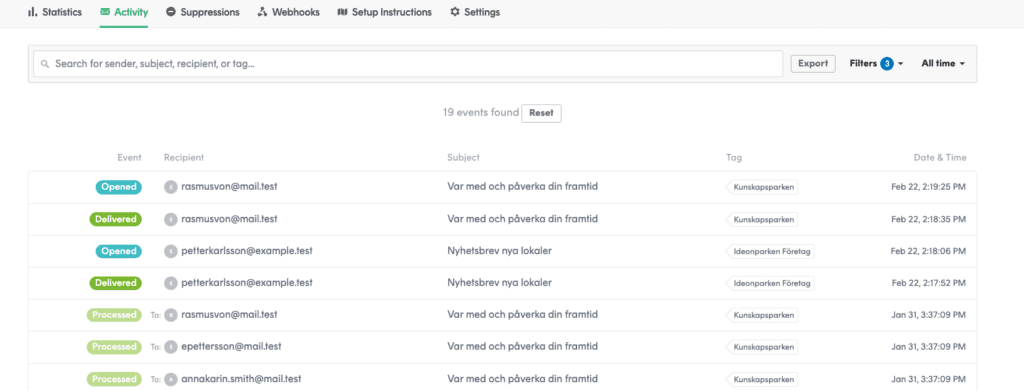Click the Suppressions minus-circle icon

170,12
